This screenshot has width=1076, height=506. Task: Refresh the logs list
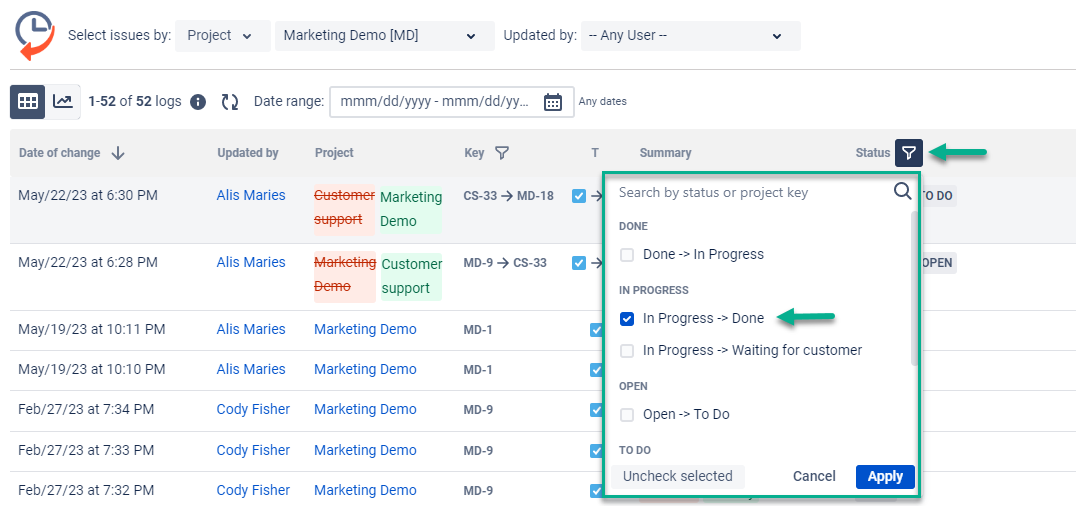(230, 102)
